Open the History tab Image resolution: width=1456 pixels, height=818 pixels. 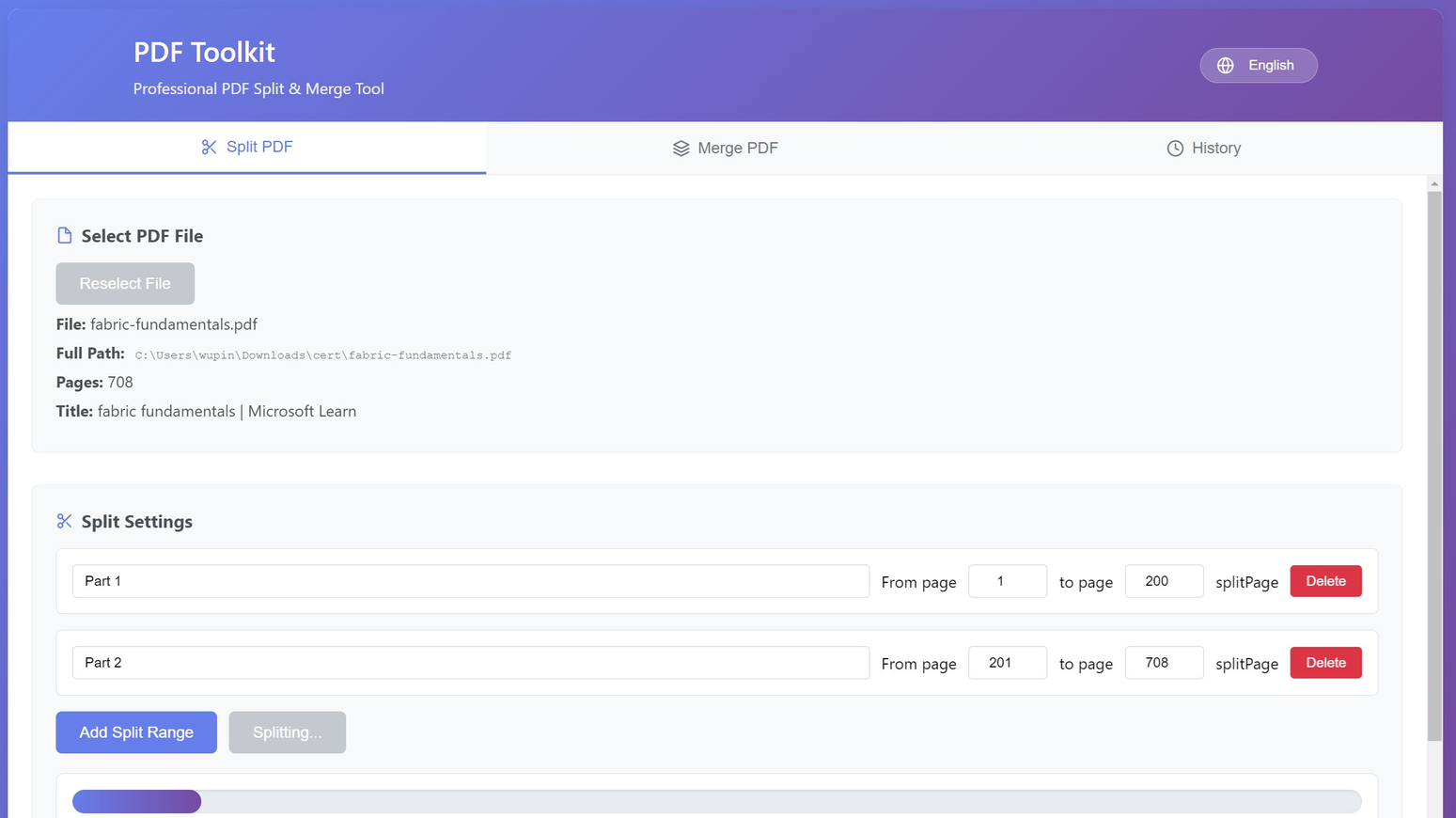click(x=1204, y=149)
